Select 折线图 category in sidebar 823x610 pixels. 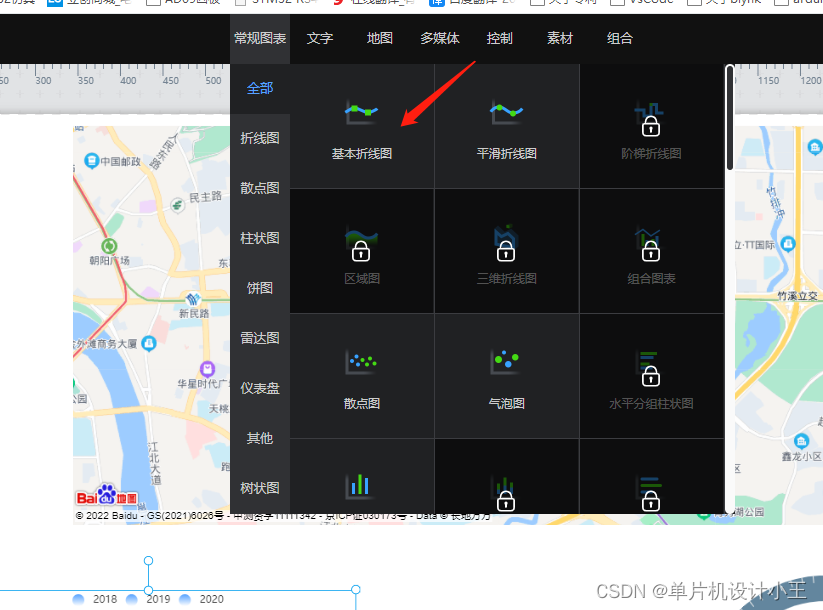coord(260,138)
